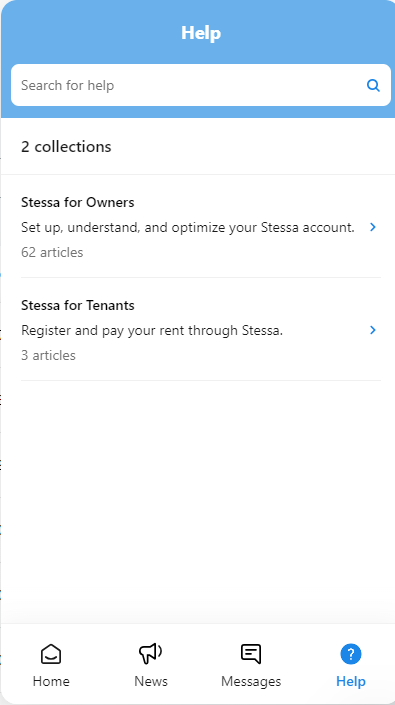This screenshot has height=705, width=395.
Task: Click the 3 articles count text
Action: tap(48, 355)
